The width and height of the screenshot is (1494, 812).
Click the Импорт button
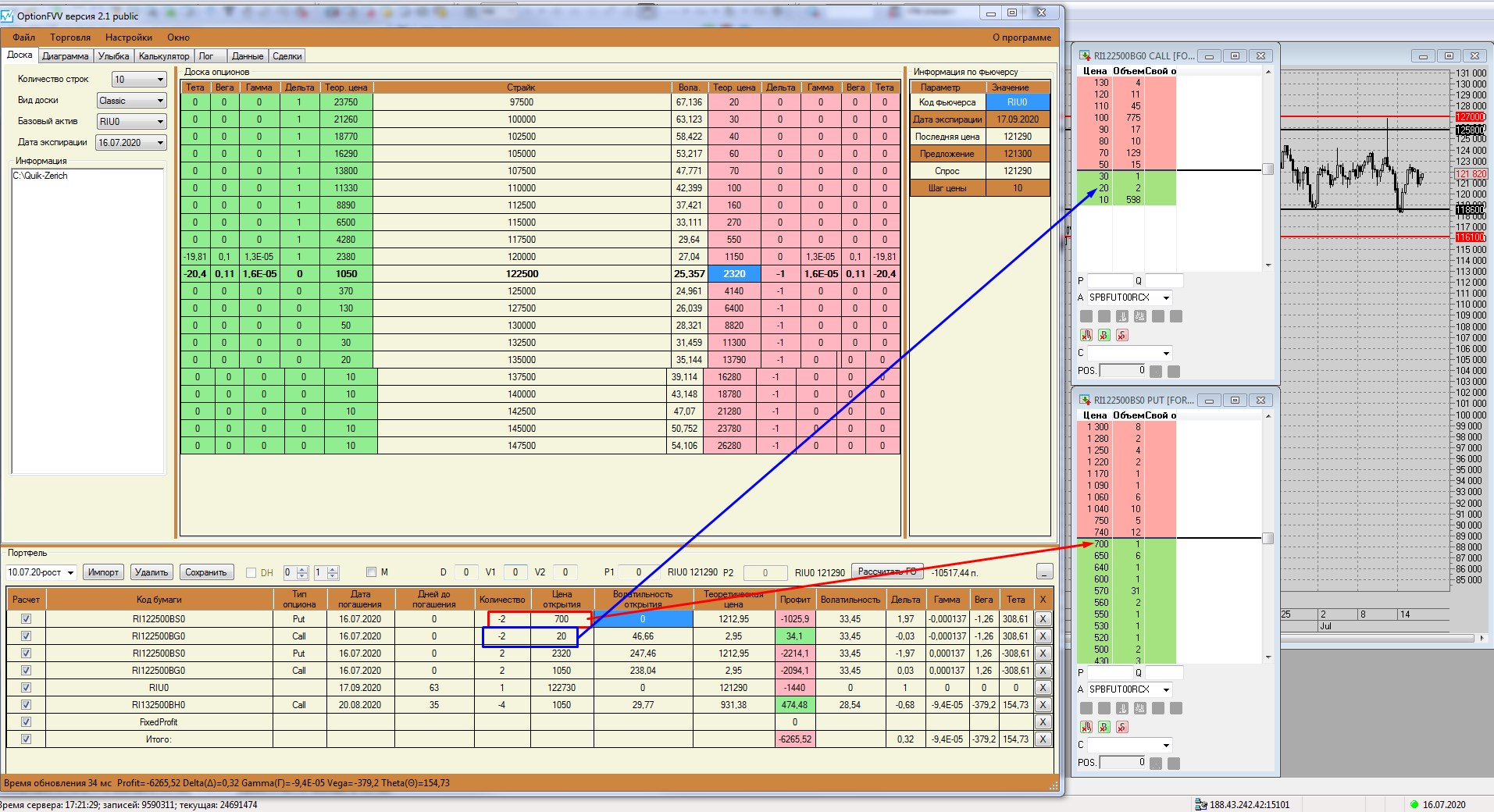pyautogui.click(x=103, y=572)
